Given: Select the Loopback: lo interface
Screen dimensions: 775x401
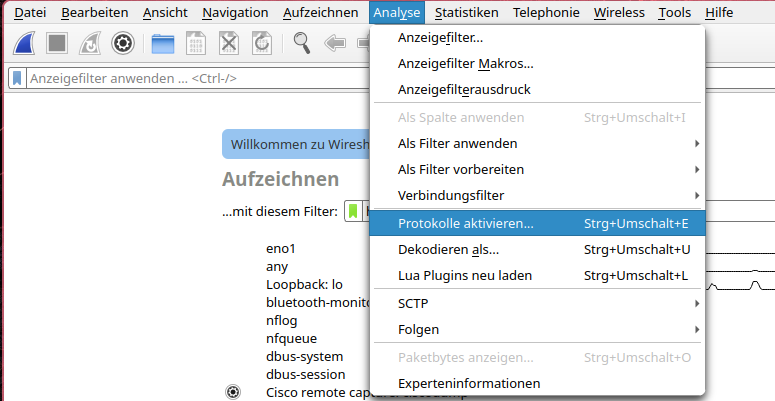Looking at the screenshot, I should (304, 284).
